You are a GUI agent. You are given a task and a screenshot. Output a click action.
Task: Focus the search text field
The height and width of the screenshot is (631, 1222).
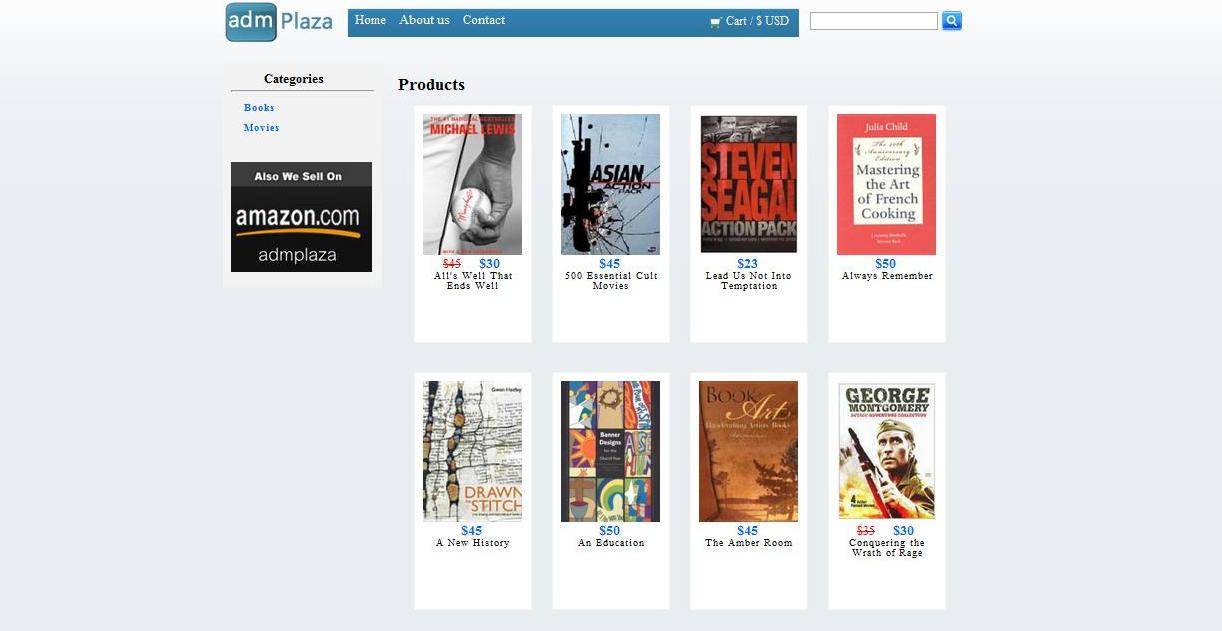873,21
